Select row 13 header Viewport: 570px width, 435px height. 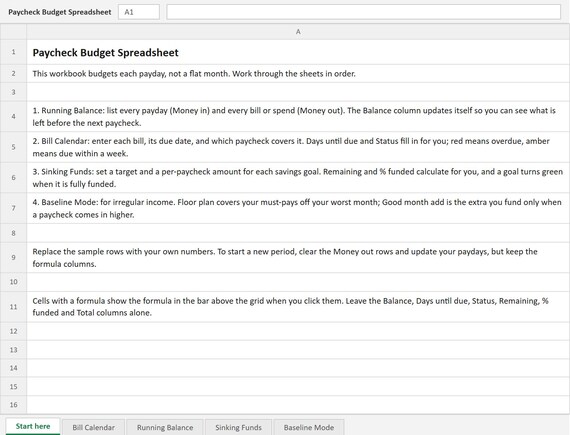[13, 350]
